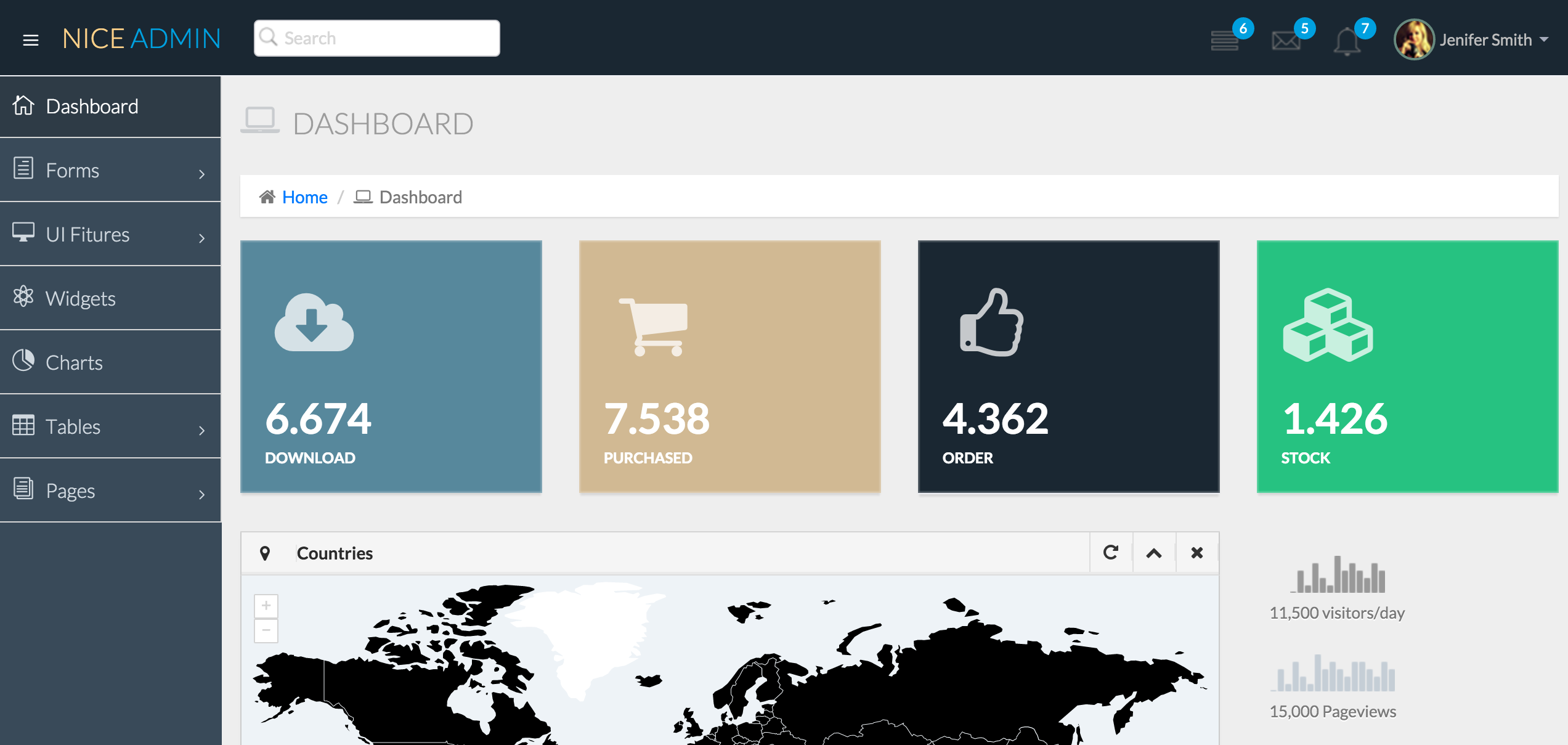Viewport: 1568px width, 745px height.
Task: Click the Search input field
Action: [x=378, y=38]
